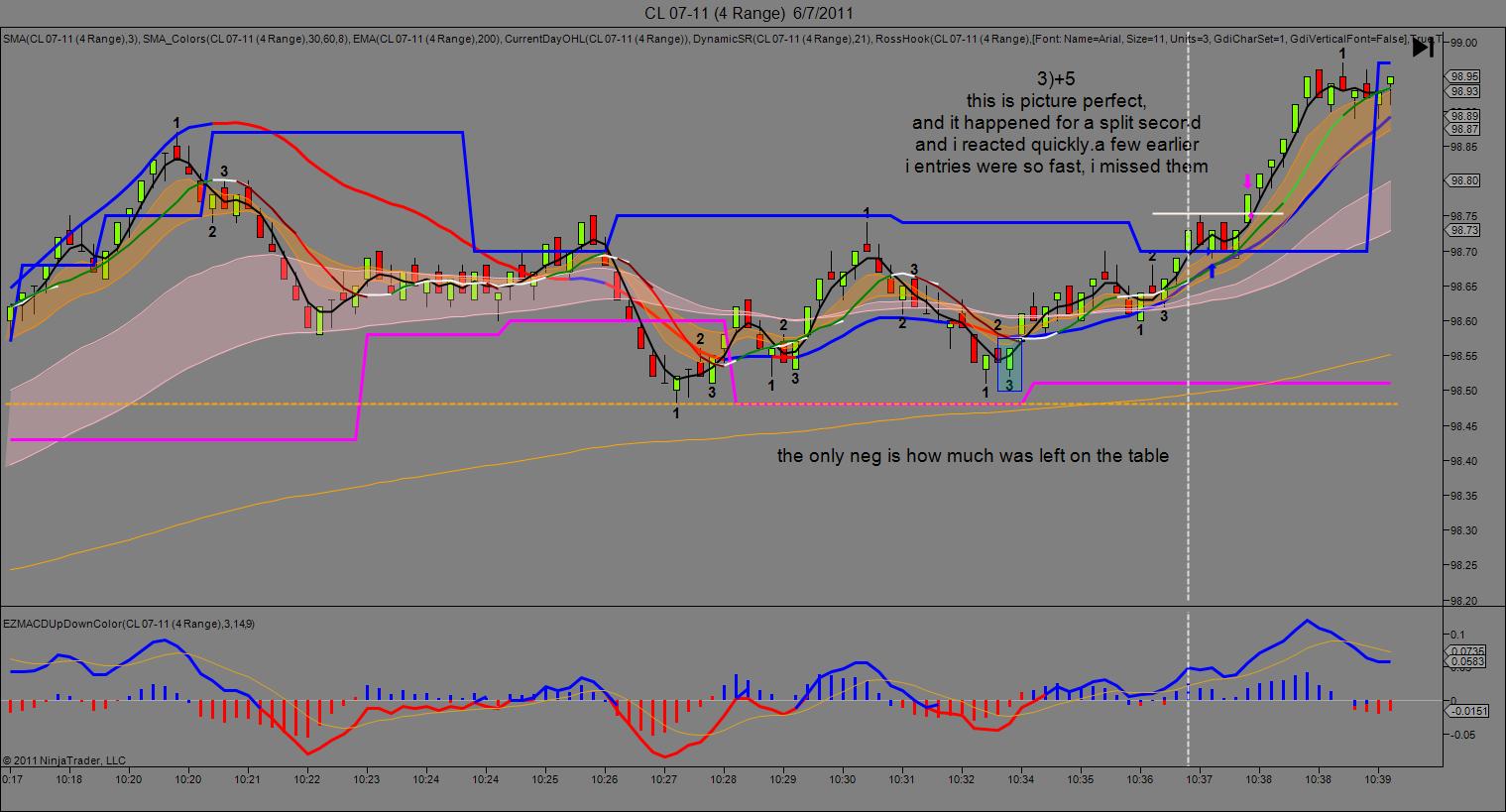Click the 98.55 price axis label

click(x=1464, y=356)
